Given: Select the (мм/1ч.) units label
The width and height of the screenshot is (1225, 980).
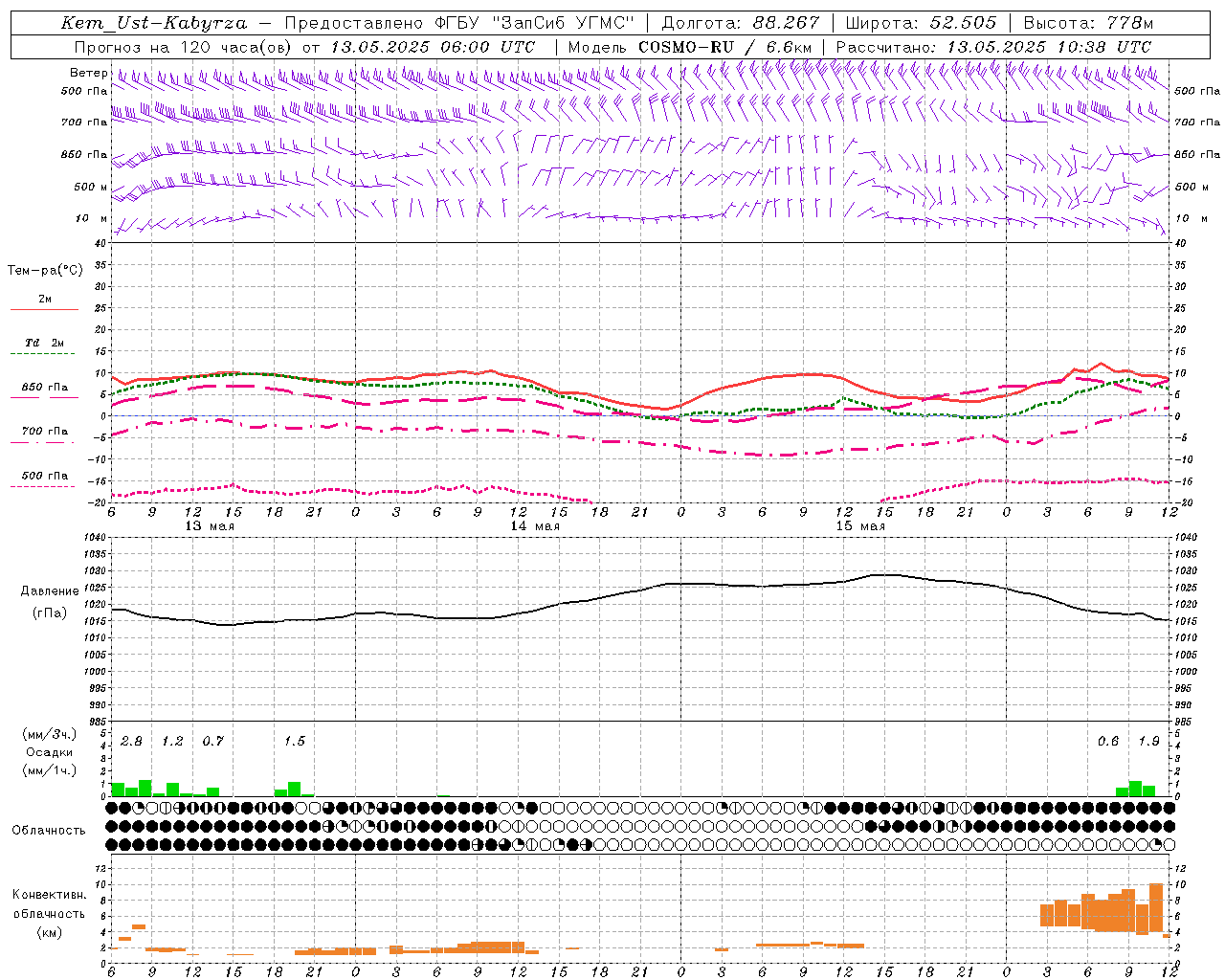Looking at the screenshot, I should [50, 770].
